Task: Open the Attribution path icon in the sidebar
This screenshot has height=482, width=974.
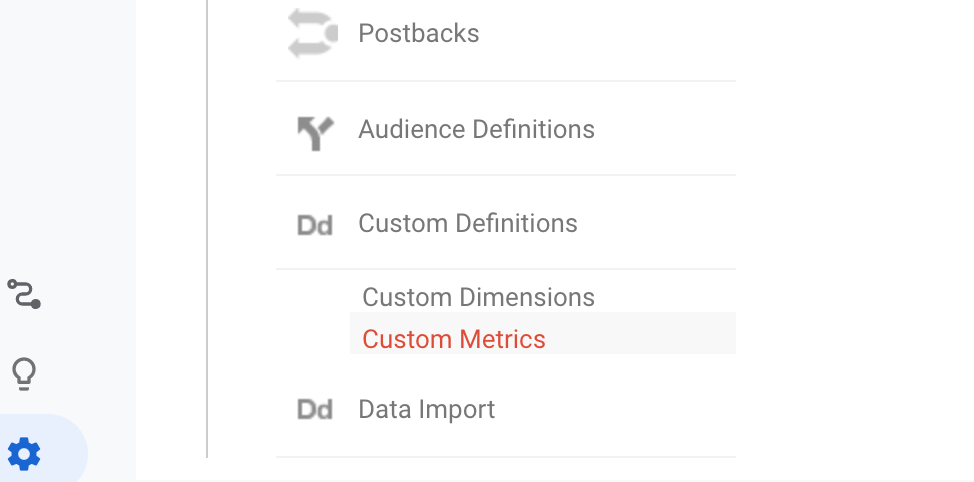Action: tap(24, 294)
